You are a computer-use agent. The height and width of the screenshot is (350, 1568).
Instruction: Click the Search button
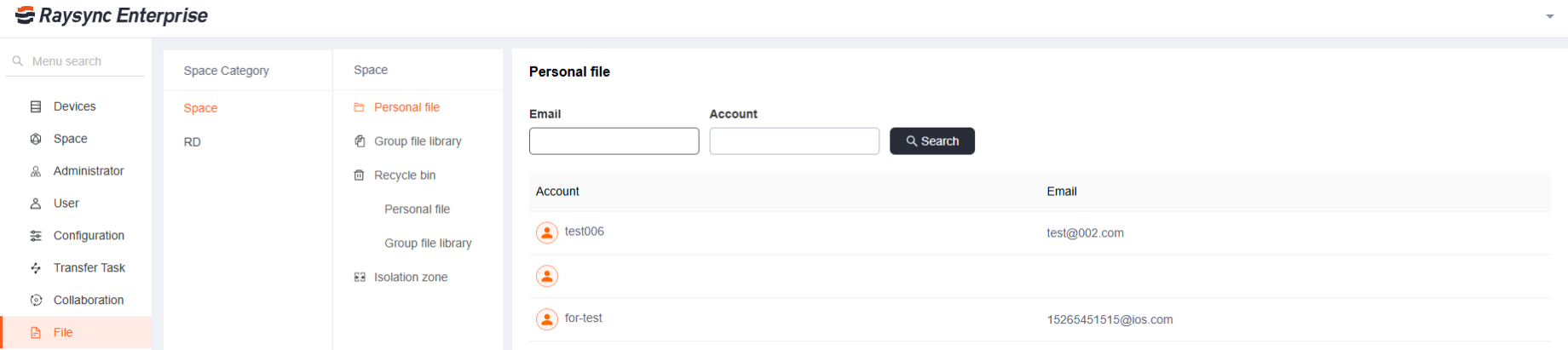click(932, 141)
